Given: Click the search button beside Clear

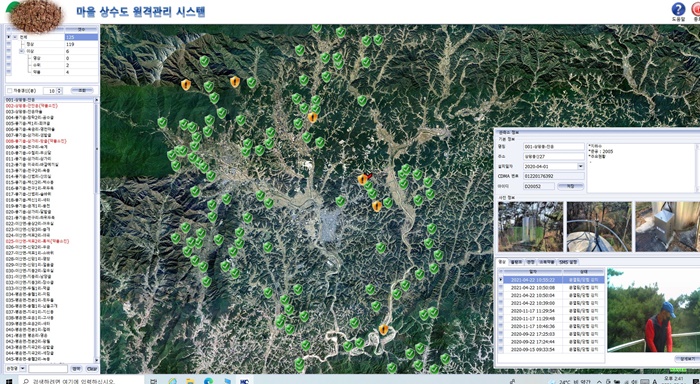Looking at the screenshot, I should [x=77, y=369].
